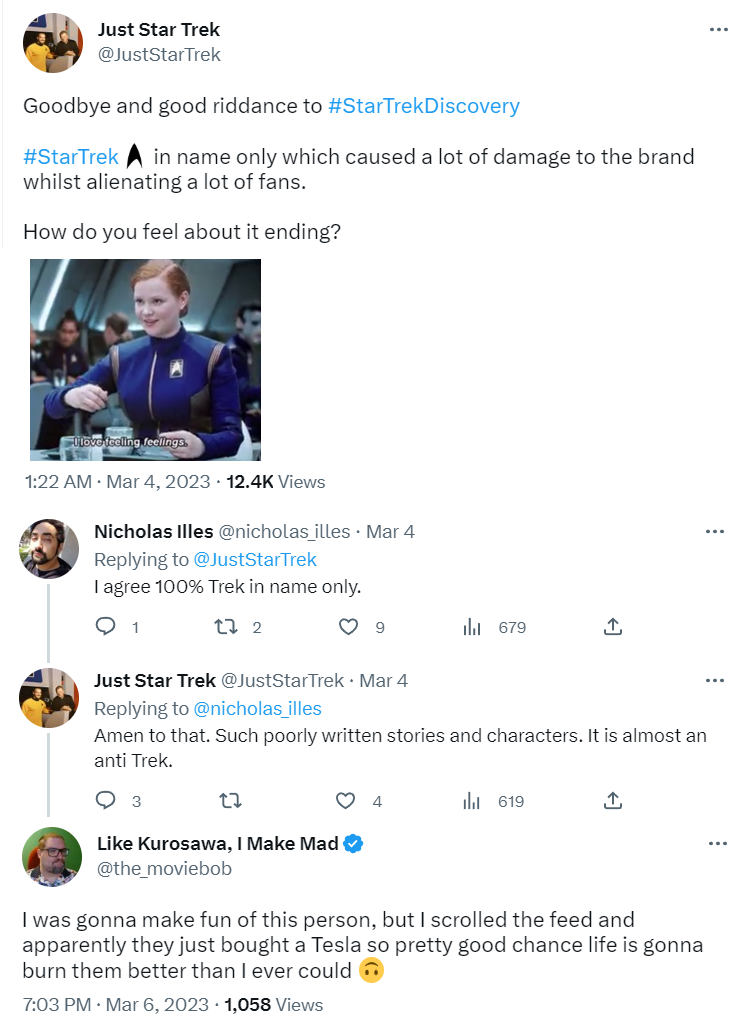View analytics icon showing 679 views

click(472, 627)
